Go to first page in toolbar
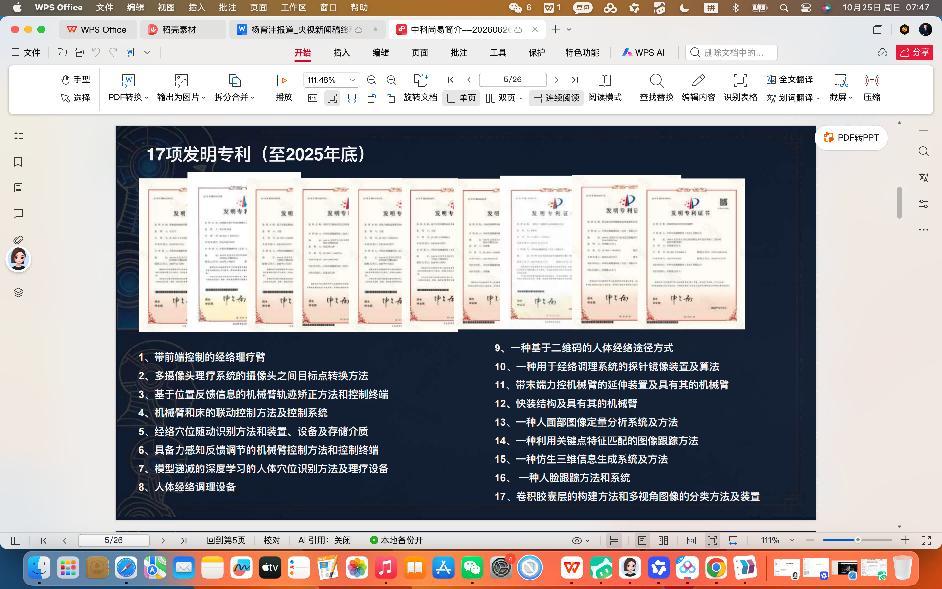942x589 pixels. click(x=451, y=79)
